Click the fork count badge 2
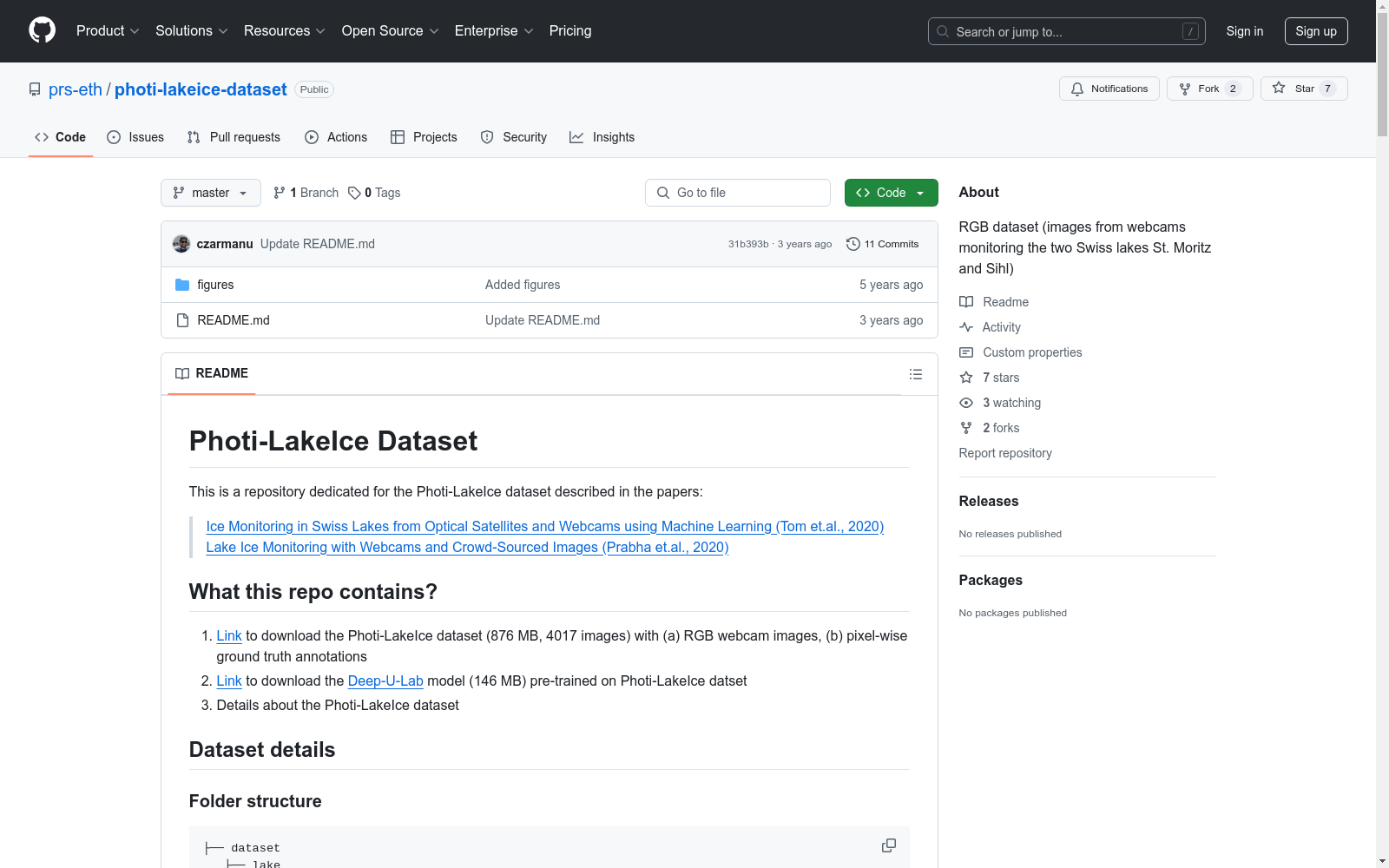The width and height of the screenshot is (1389, 868). (1233, 89)
